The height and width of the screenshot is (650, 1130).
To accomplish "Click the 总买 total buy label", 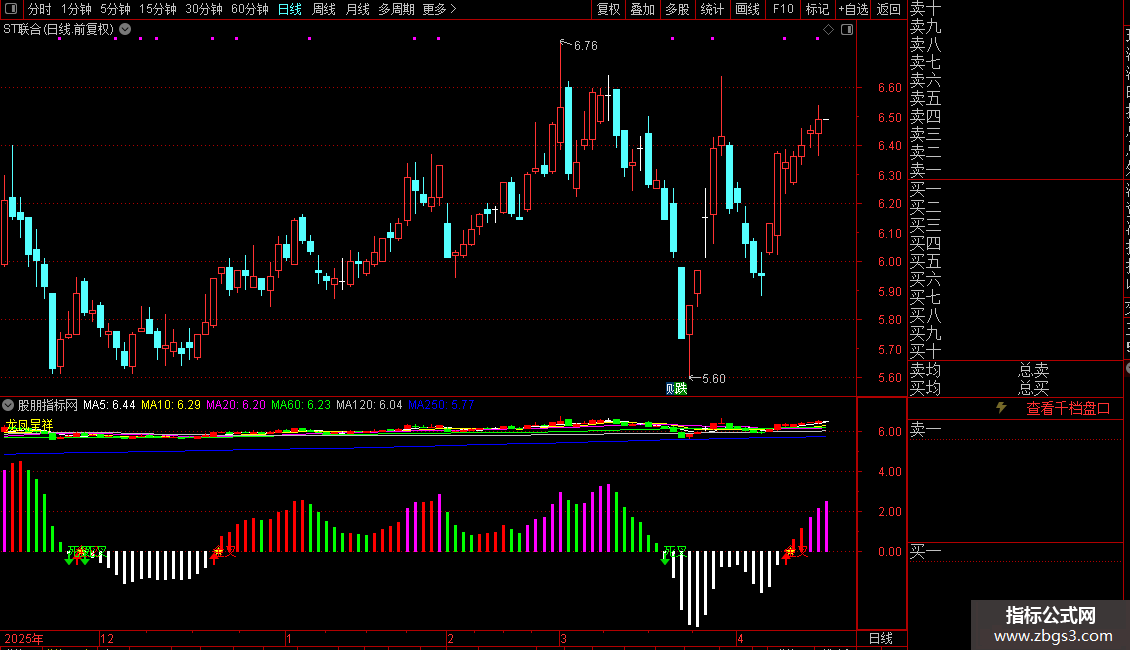I will (x=1033, y=388).
